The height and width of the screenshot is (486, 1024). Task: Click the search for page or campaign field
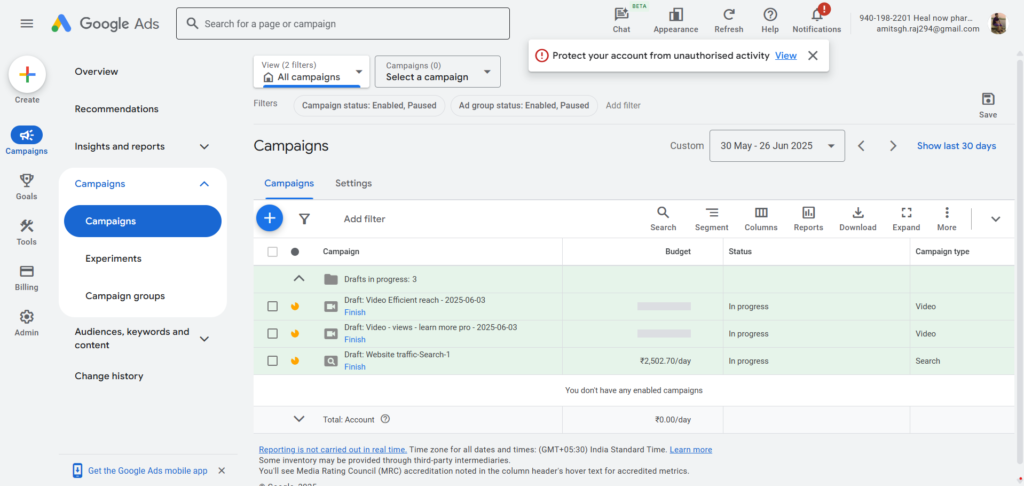343,24
